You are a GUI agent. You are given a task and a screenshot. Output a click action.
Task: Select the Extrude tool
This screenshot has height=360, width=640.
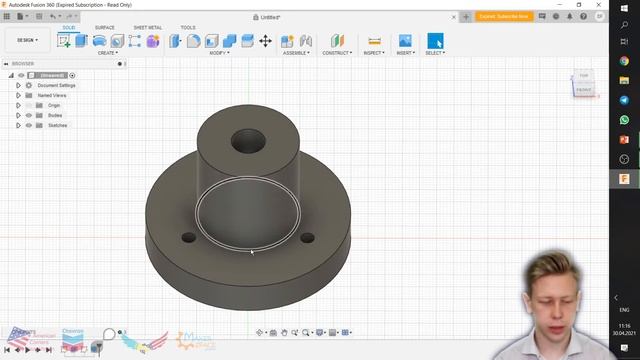pyautogui.click(x=82, y=41)
